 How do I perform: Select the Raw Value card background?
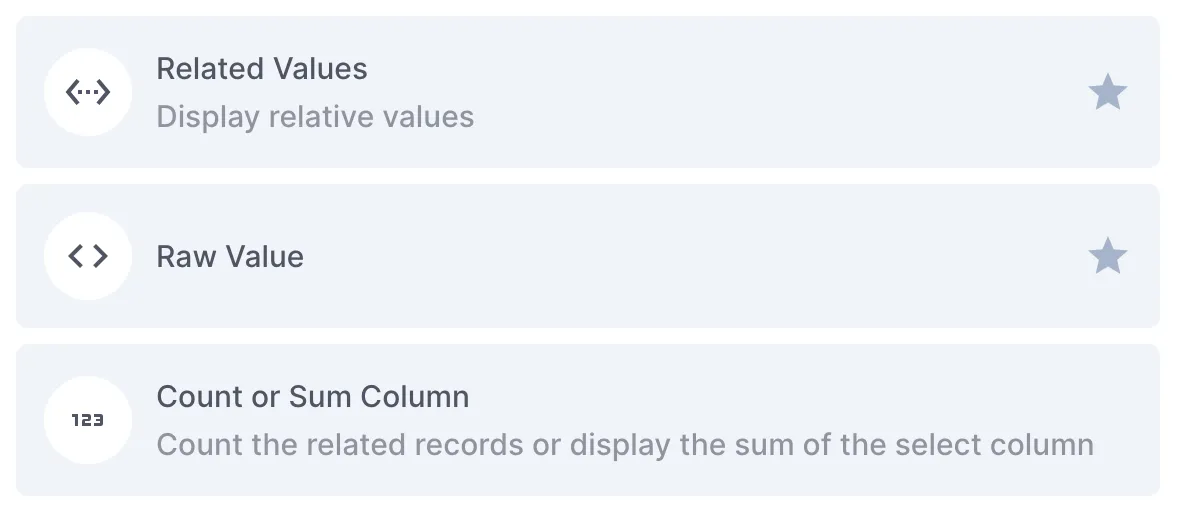[x=700, y=305]
